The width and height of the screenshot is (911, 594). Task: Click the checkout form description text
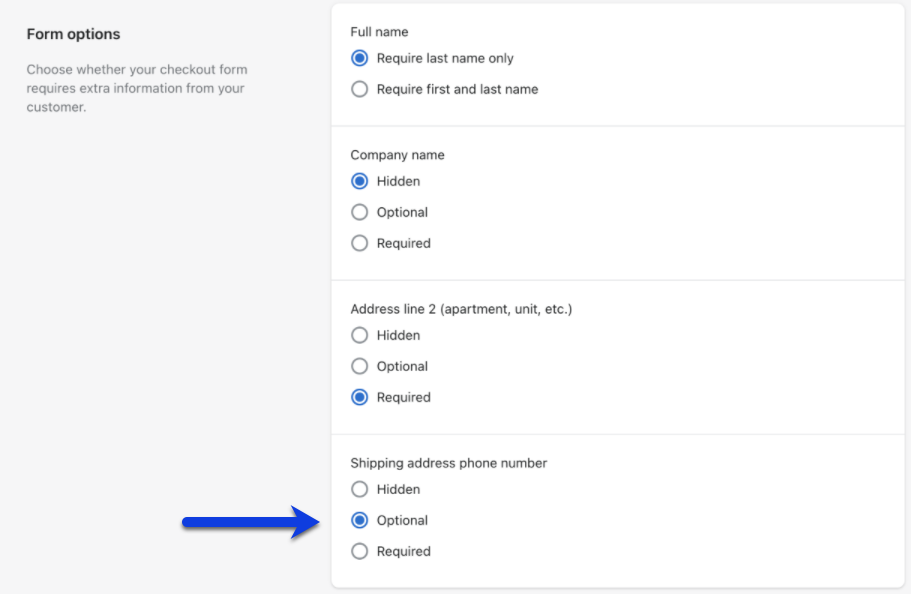(x=137, y=88)
